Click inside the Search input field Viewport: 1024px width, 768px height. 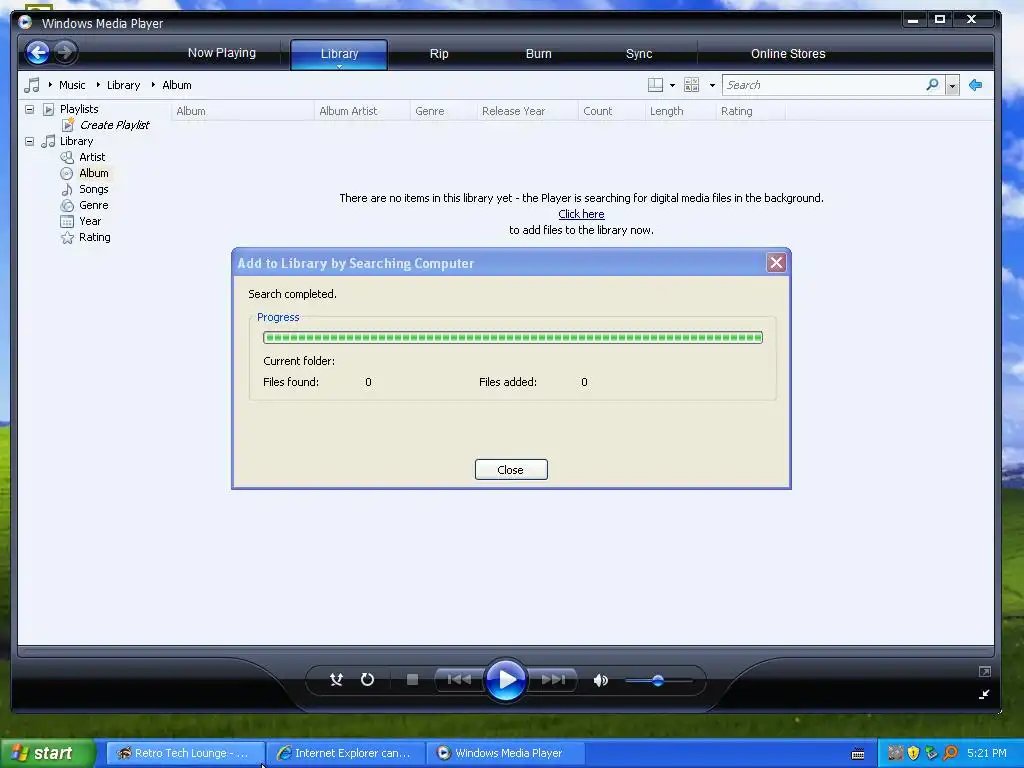[x=823, y=85]
